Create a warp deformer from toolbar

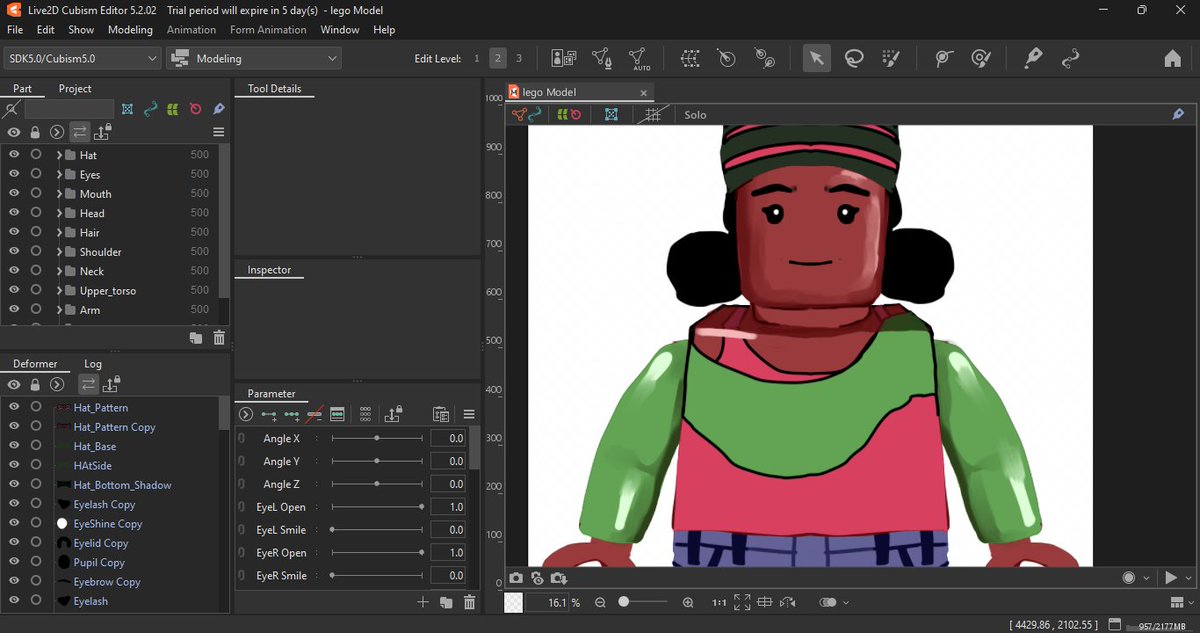coord(690,58)
